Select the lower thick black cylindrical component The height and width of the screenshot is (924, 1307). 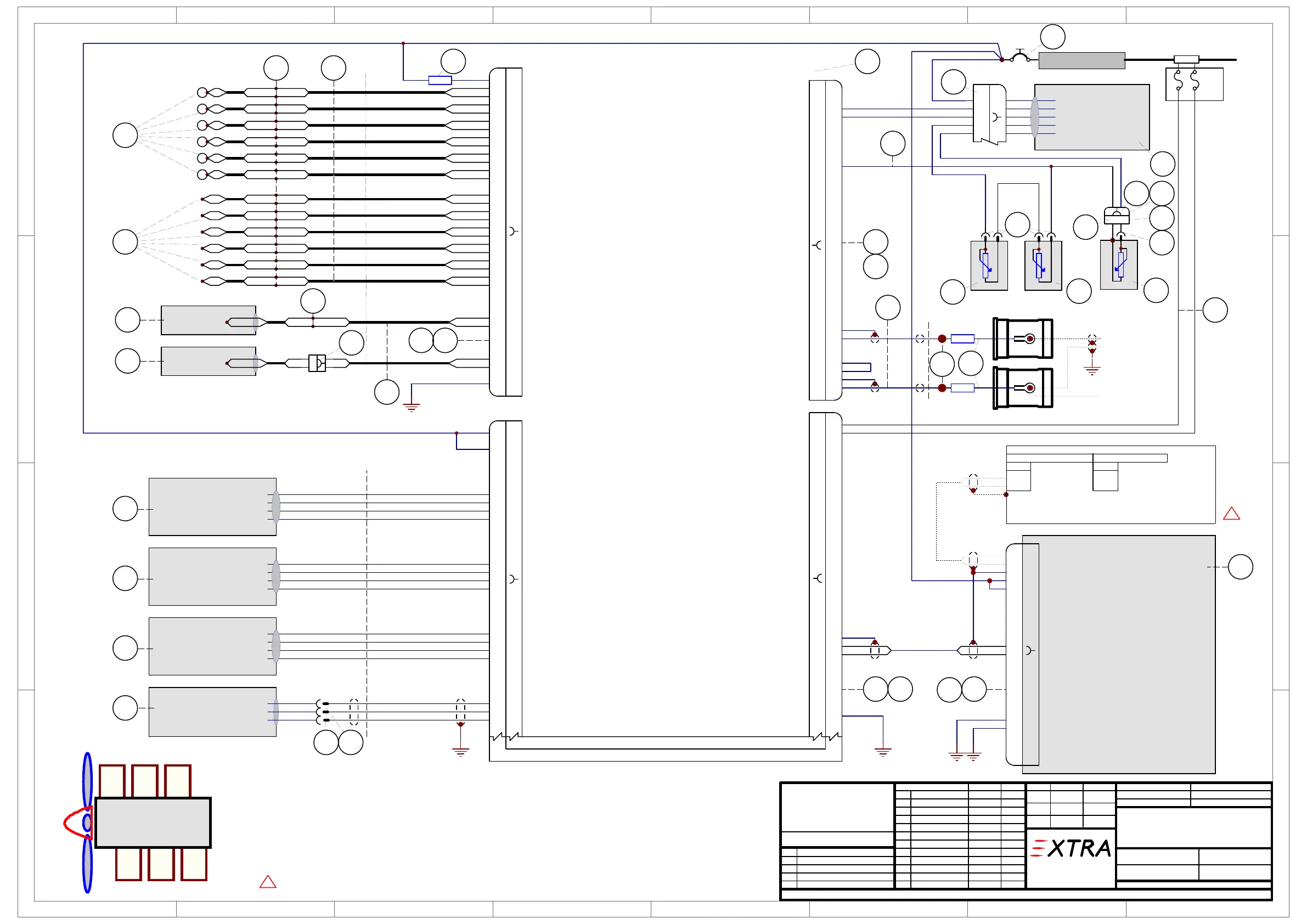click(x=1022, y=388)
